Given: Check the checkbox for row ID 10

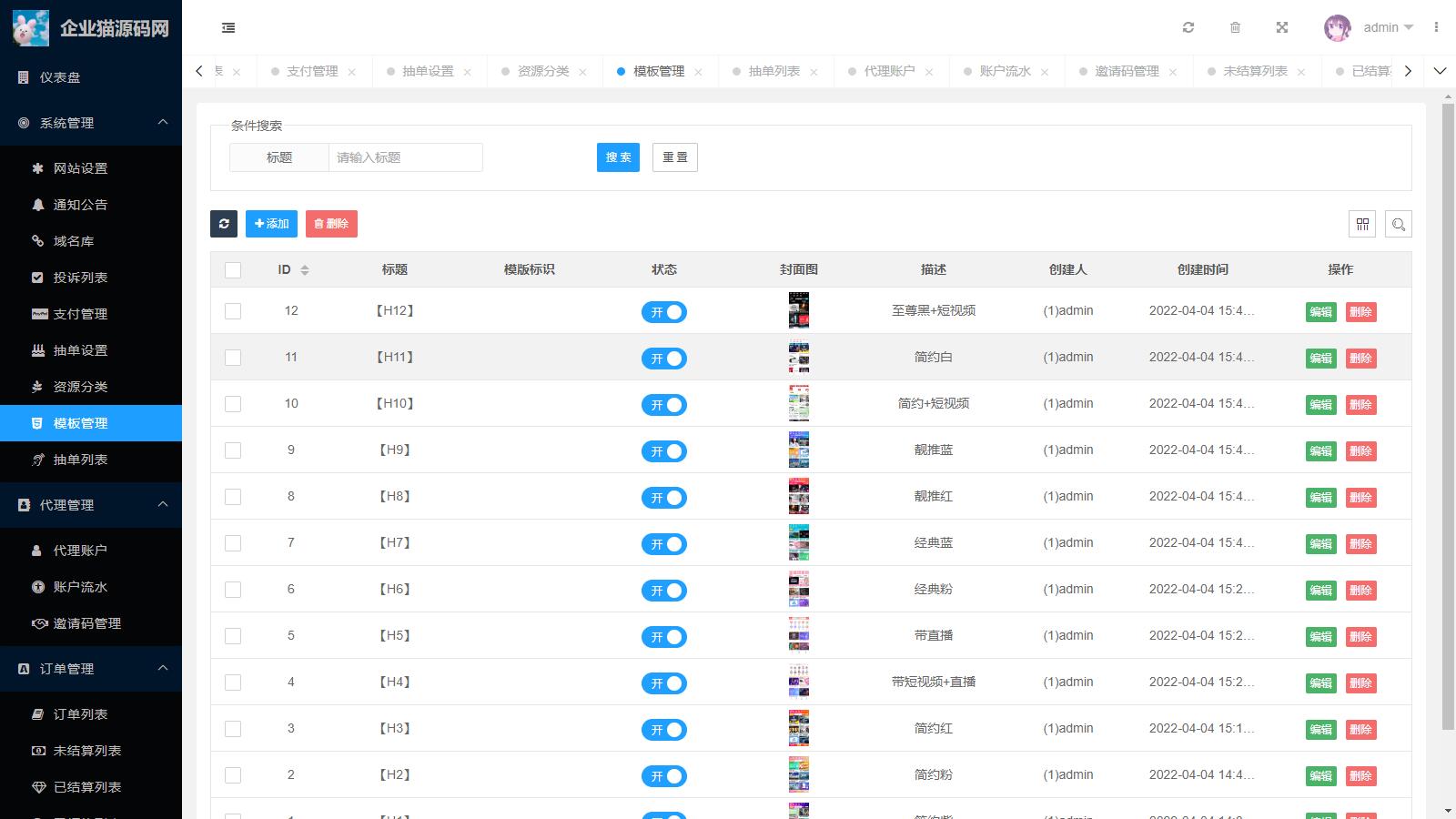Looking at the screenshot, I should tap(233, 404).
